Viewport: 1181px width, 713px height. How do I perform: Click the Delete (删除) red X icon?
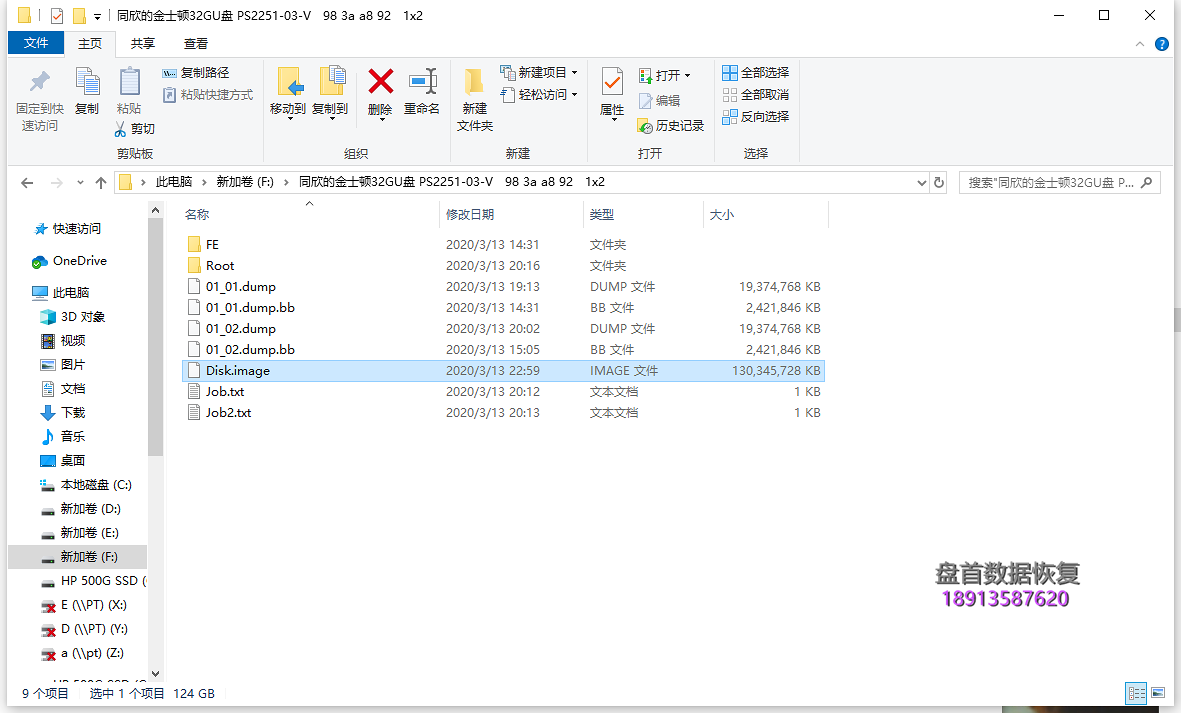380,82
